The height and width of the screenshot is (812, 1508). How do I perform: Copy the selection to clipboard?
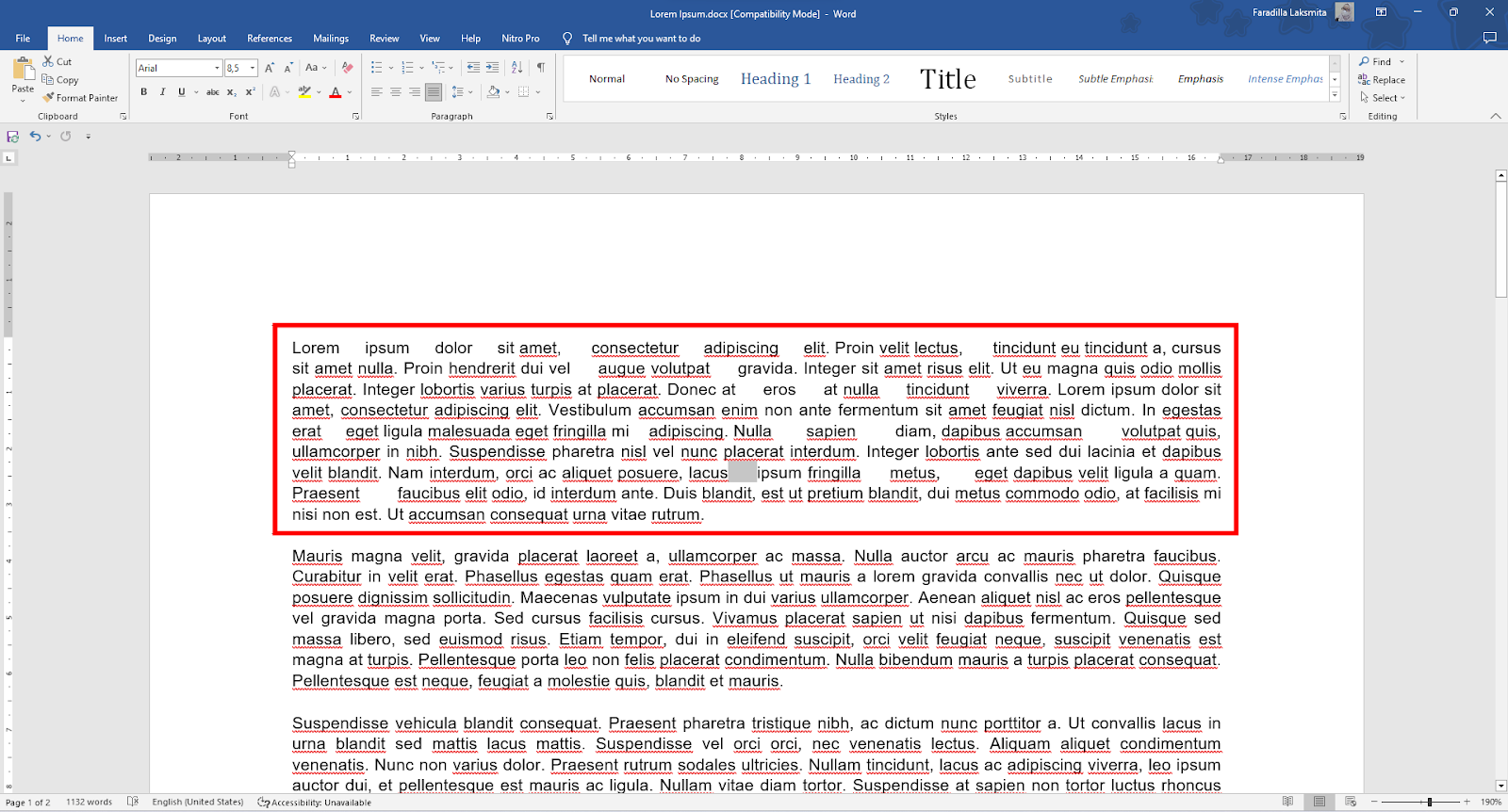[60, 80]
